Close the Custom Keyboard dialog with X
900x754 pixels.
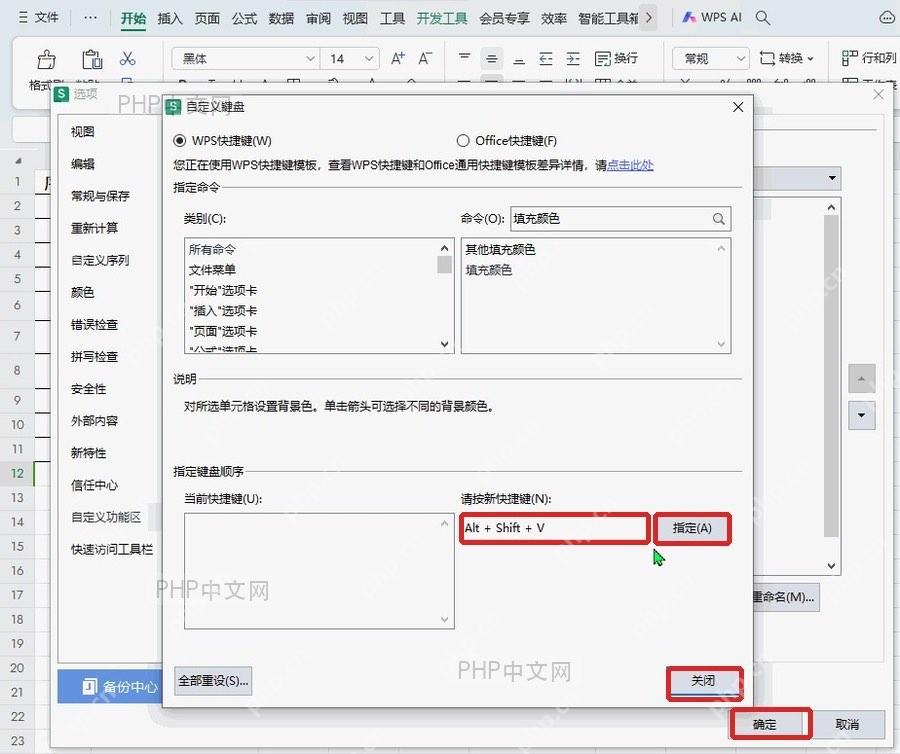click(x=738, y=107)
